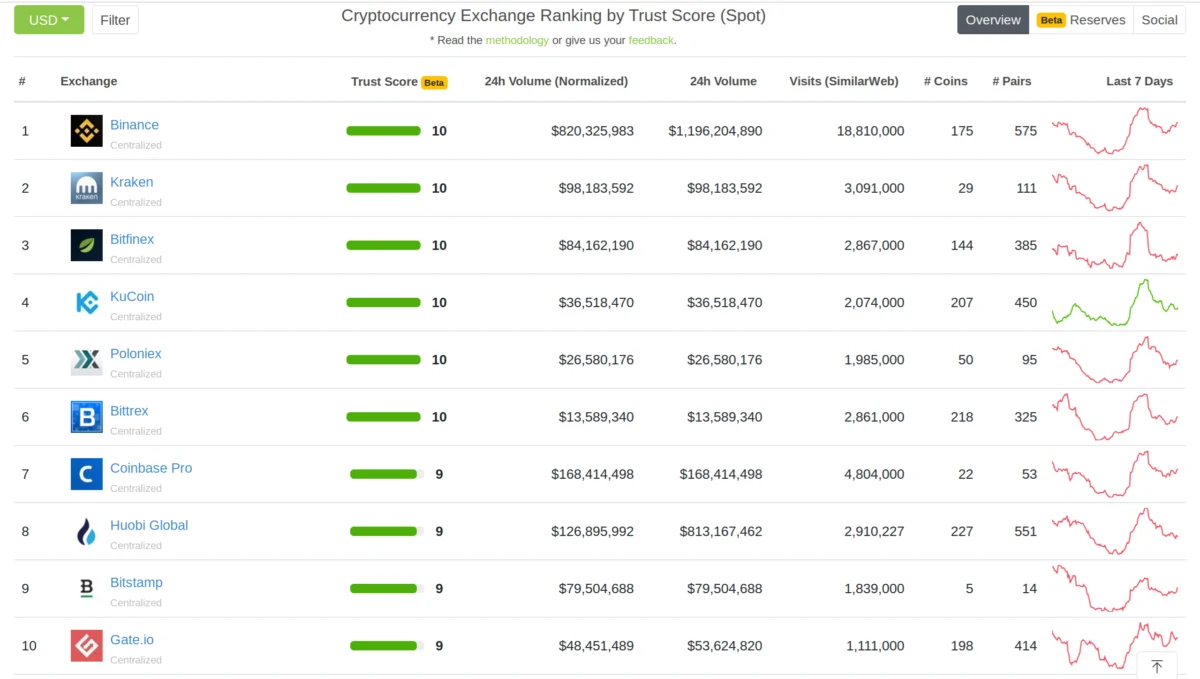
Task: Open the Bittrex exchange page link
Action: [x=129, y=410]
